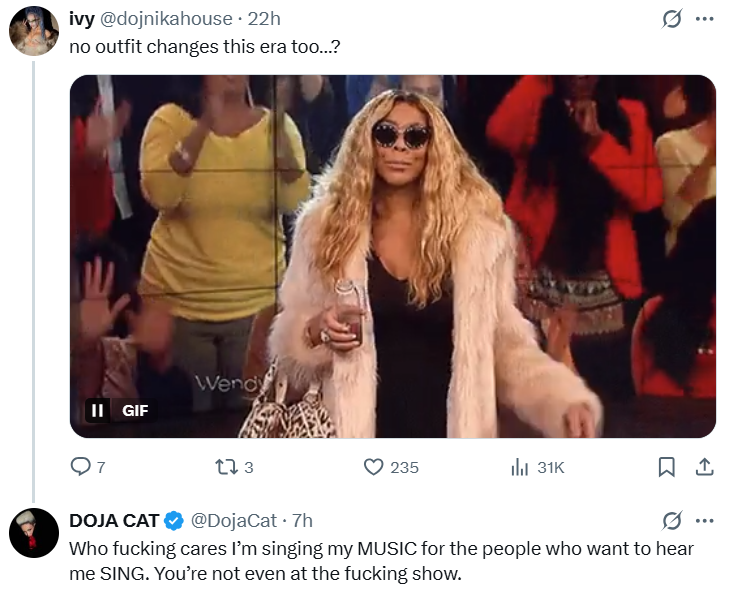Open the 7h timestamp of Doja Cat's reply
Screen dimensions: 731x596
tap(302, 521)
